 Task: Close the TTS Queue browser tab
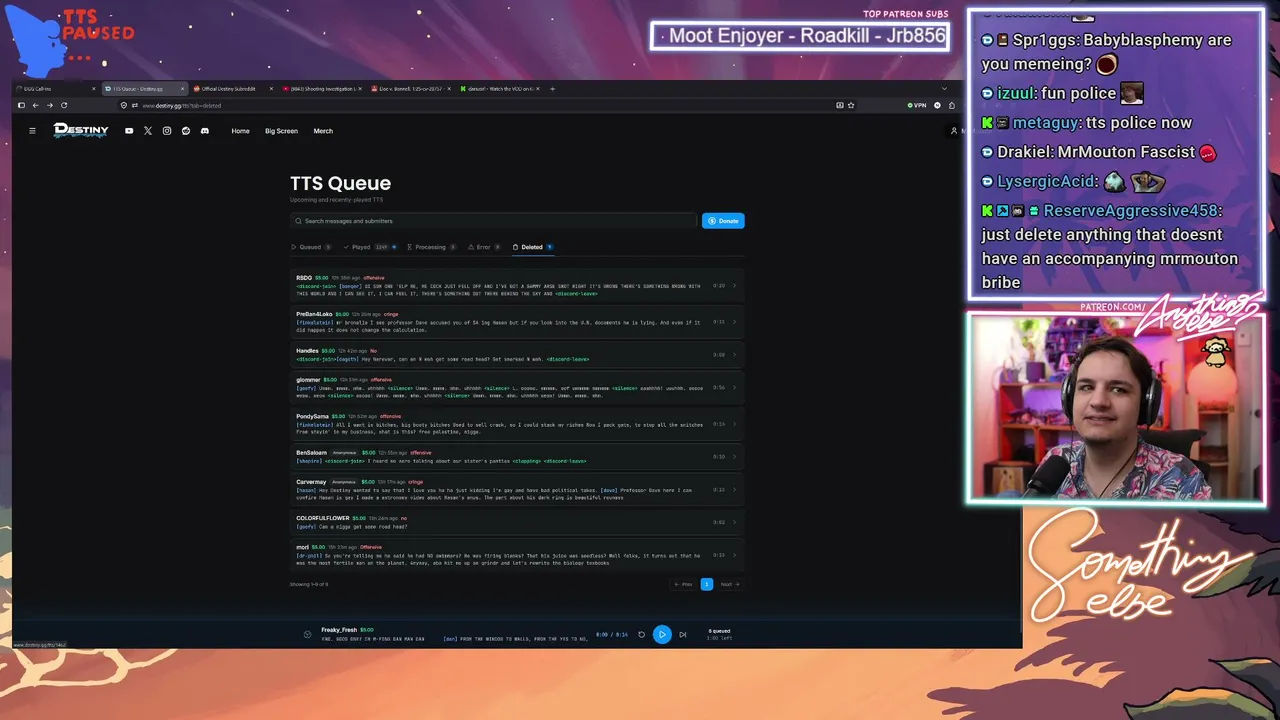pyautogui.click(x=181, y=89)
